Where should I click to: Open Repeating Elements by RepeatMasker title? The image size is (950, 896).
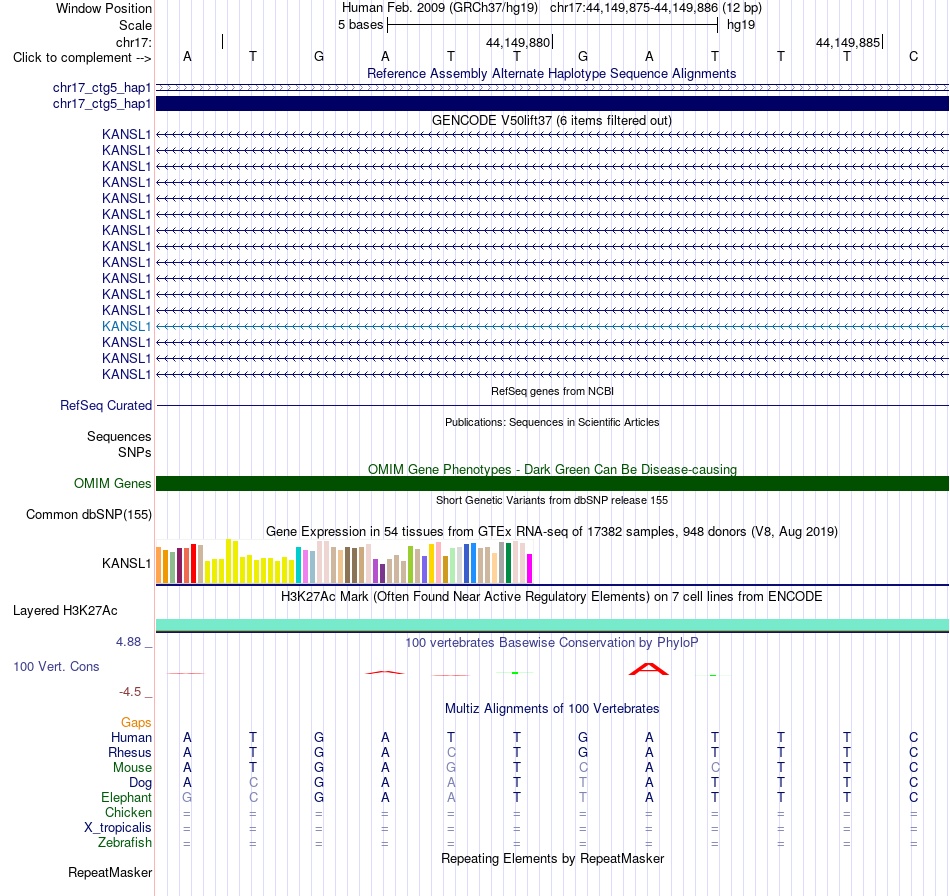pos(552,859)
